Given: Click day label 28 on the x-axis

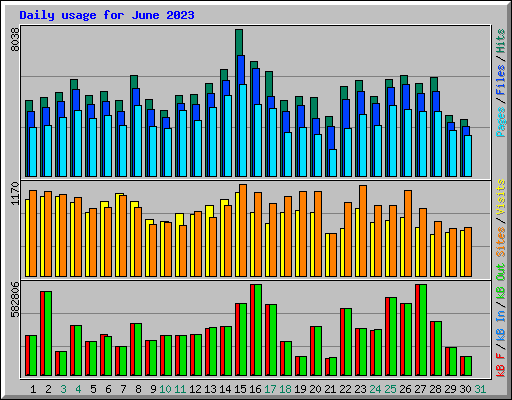Looking at the screenshot, I should [435, 389].
